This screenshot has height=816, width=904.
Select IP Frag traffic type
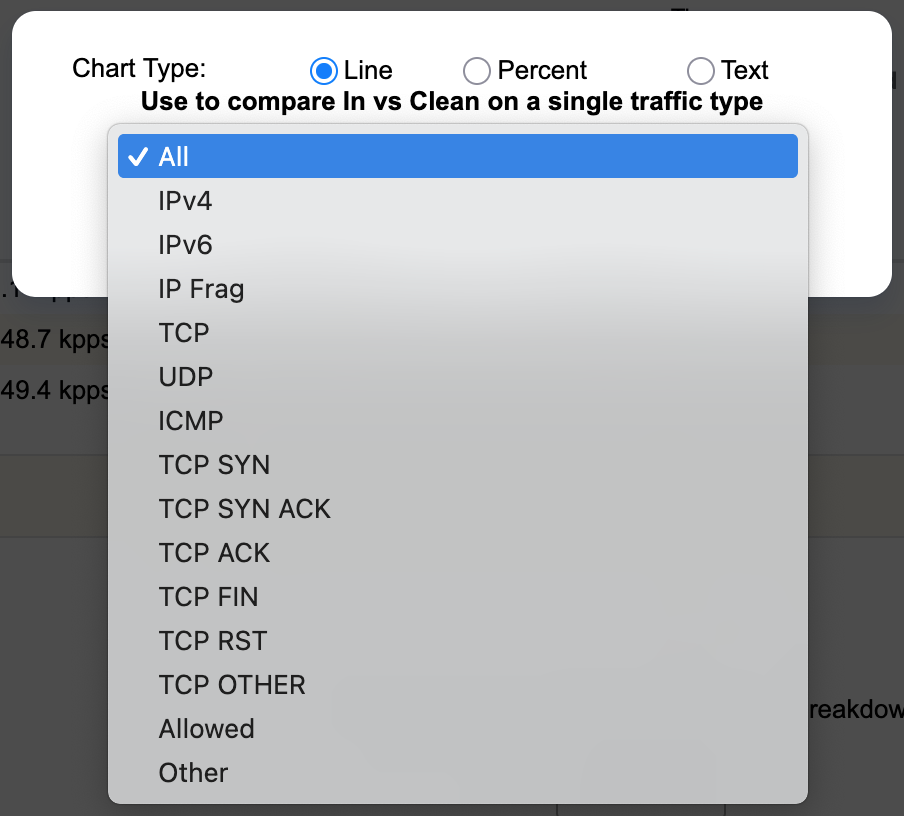(458, 289)
